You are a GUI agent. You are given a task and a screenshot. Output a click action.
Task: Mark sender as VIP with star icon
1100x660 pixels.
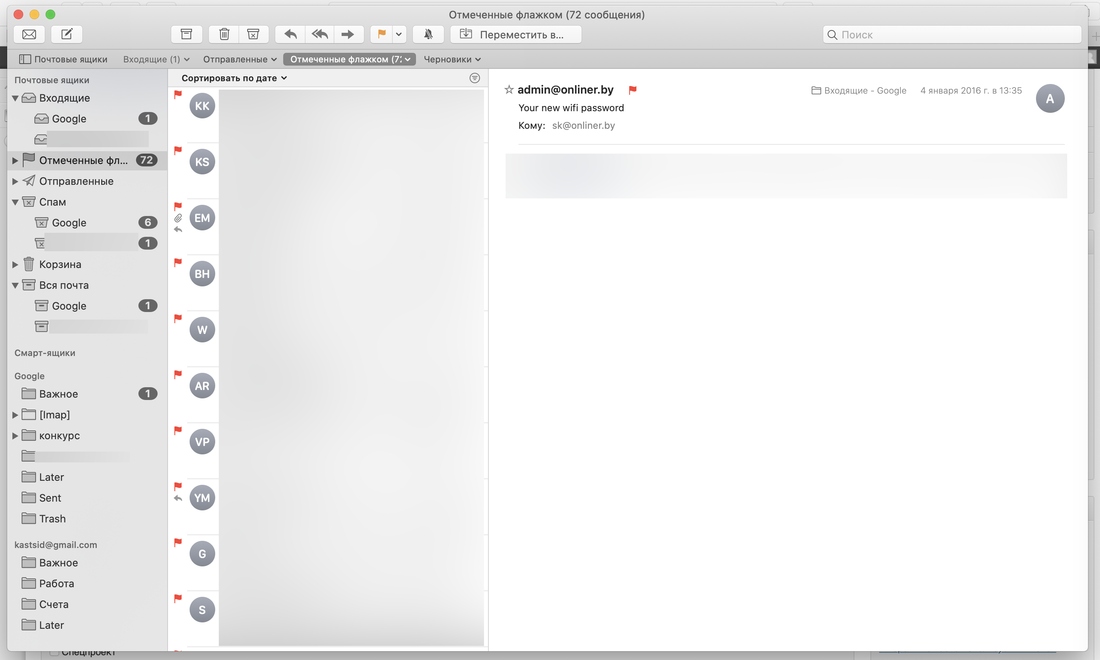coord(509,90)
